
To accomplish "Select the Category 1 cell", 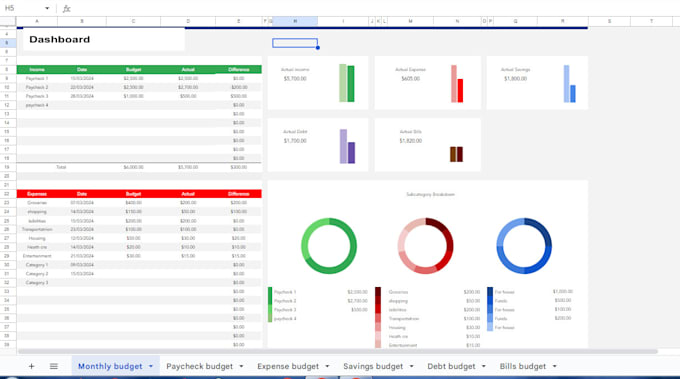I will [x=37, y=265].
